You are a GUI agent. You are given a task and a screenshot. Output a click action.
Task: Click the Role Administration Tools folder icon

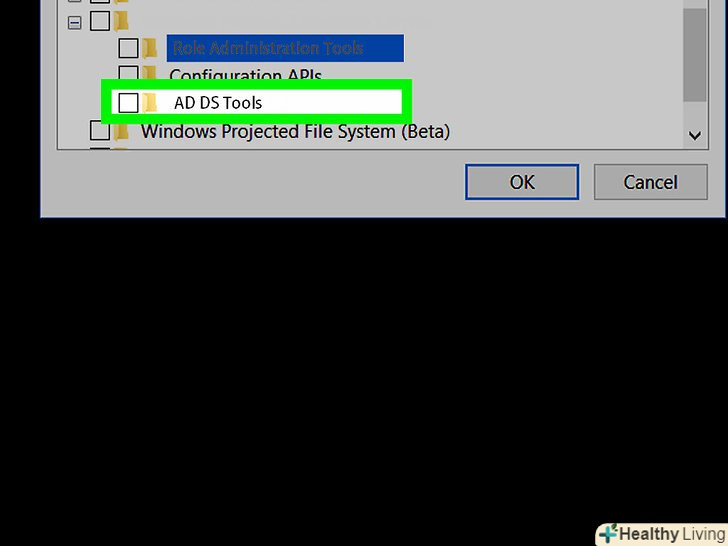point(150,48)
